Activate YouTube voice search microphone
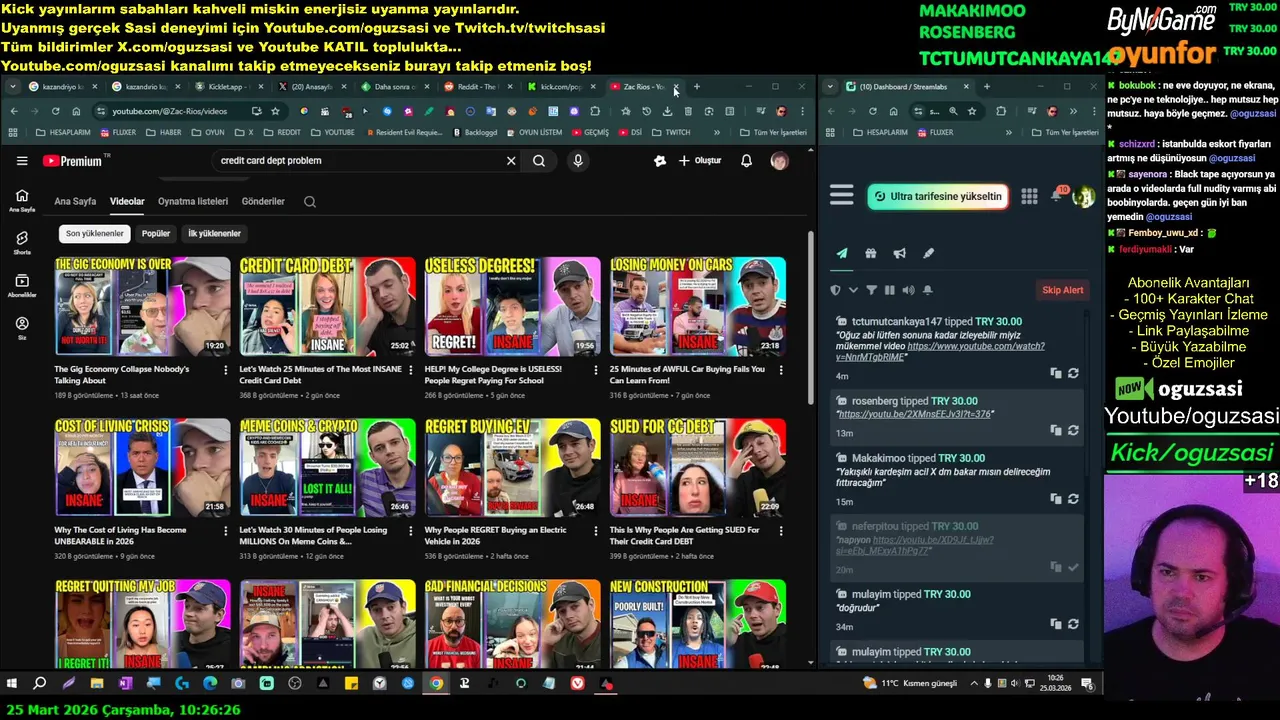 click(578, 160)
